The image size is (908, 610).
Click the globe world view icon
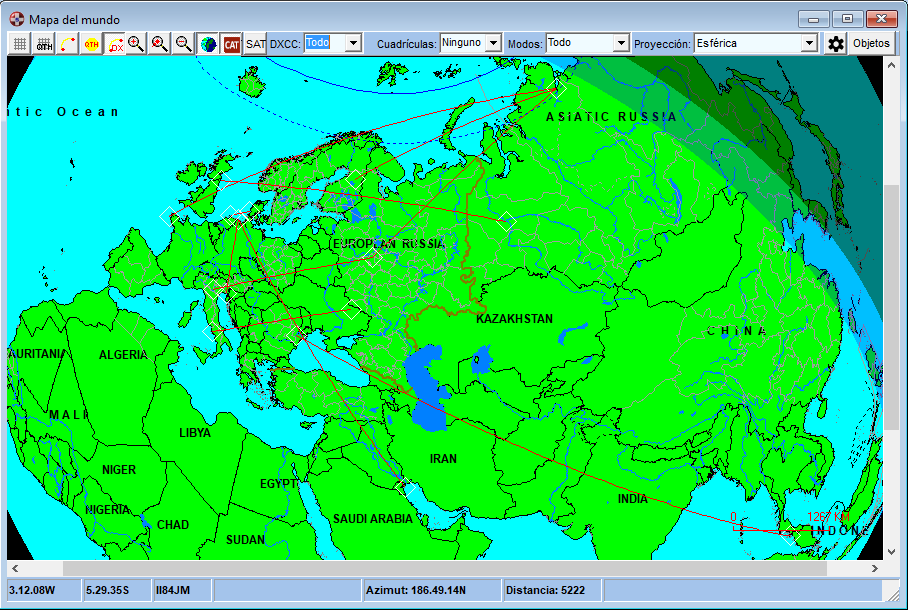pyautogui.click(x=208, y=44)
